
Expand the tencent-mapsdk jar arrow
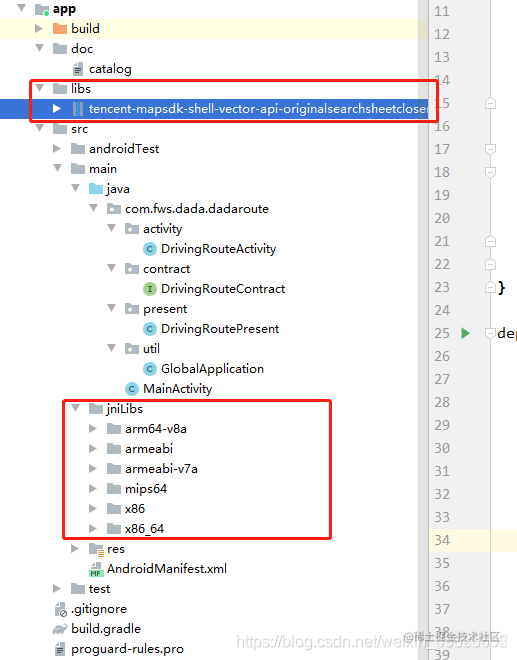point(57,109)
